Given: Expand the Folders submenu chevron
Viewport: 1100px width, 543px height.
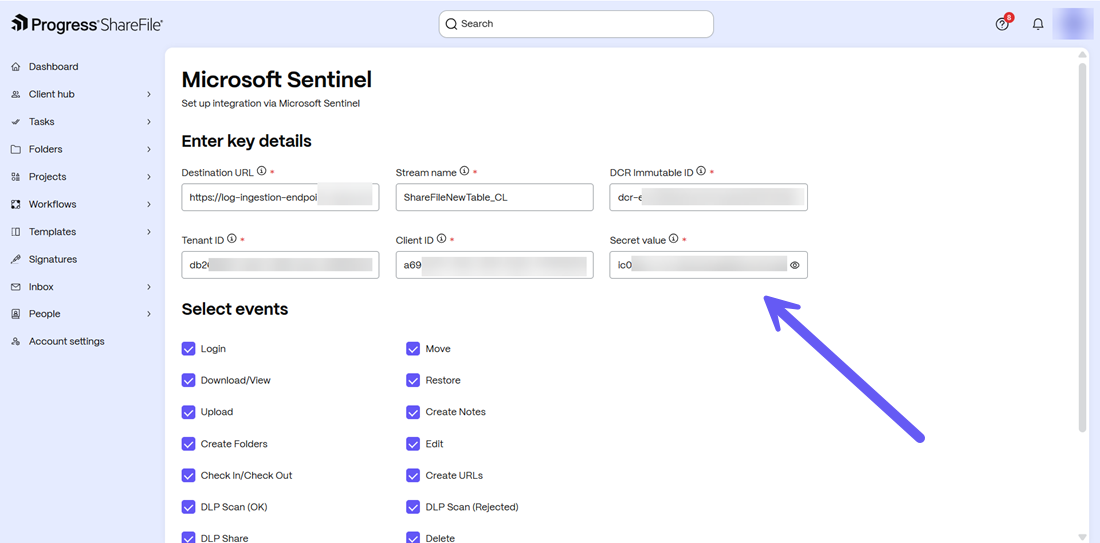Looking at the screenshot, I should pyautogui.click(x=149, y=149).
